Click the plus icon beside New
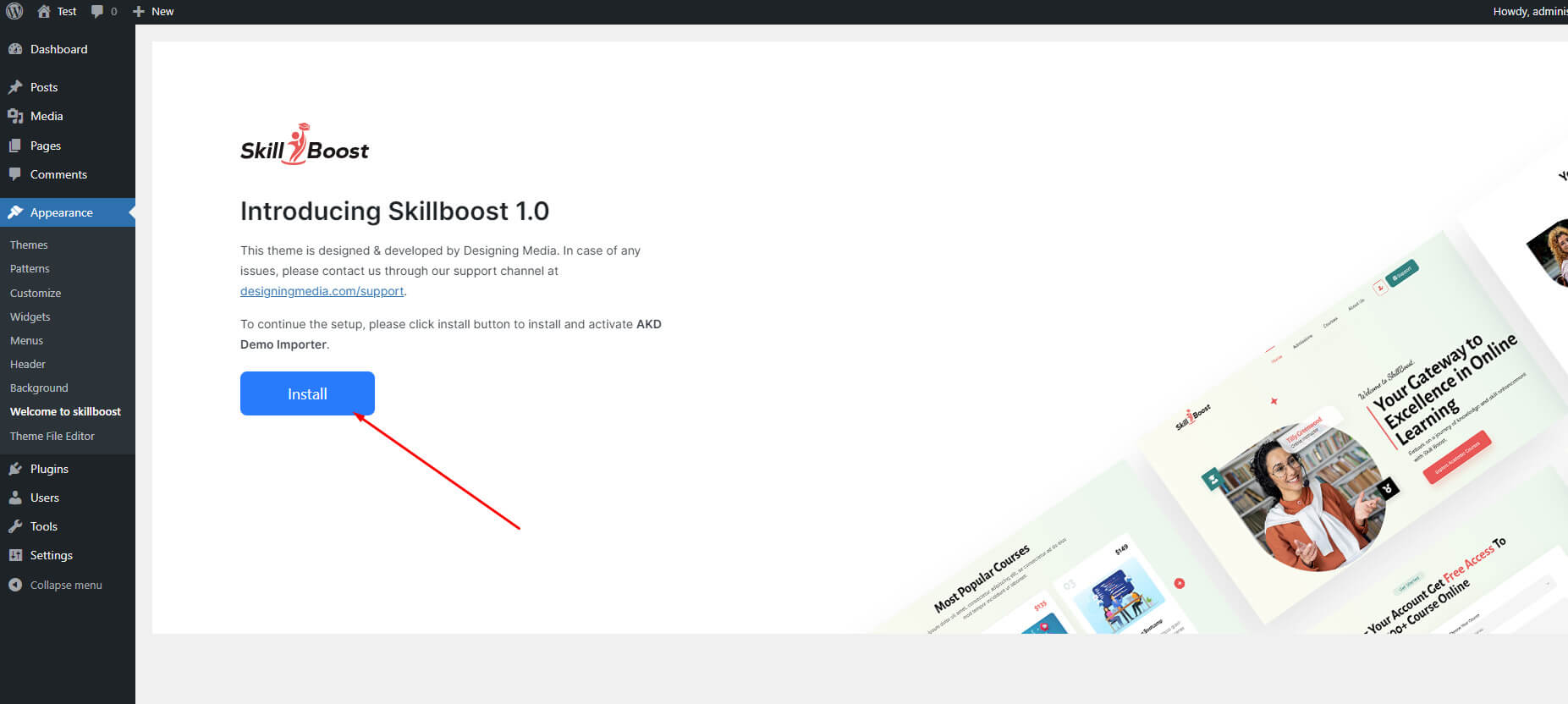The image size is (1568, 704). (x=139, y=12)
